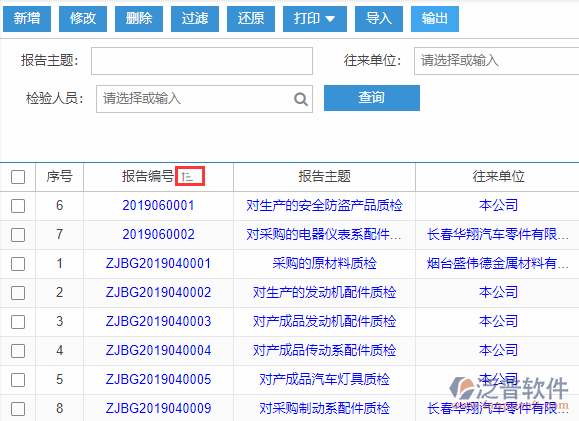Open report number ZJBG2019040001
Screen dimensions: 579x421
pyautogui.click(x=158, y=263)
